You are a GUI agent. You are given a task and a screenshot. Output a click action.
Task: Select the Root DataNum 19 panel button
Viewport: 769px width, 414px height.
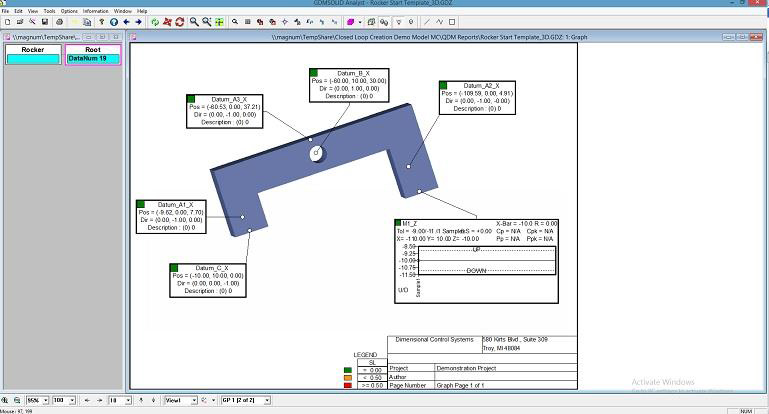click(93, 54)
